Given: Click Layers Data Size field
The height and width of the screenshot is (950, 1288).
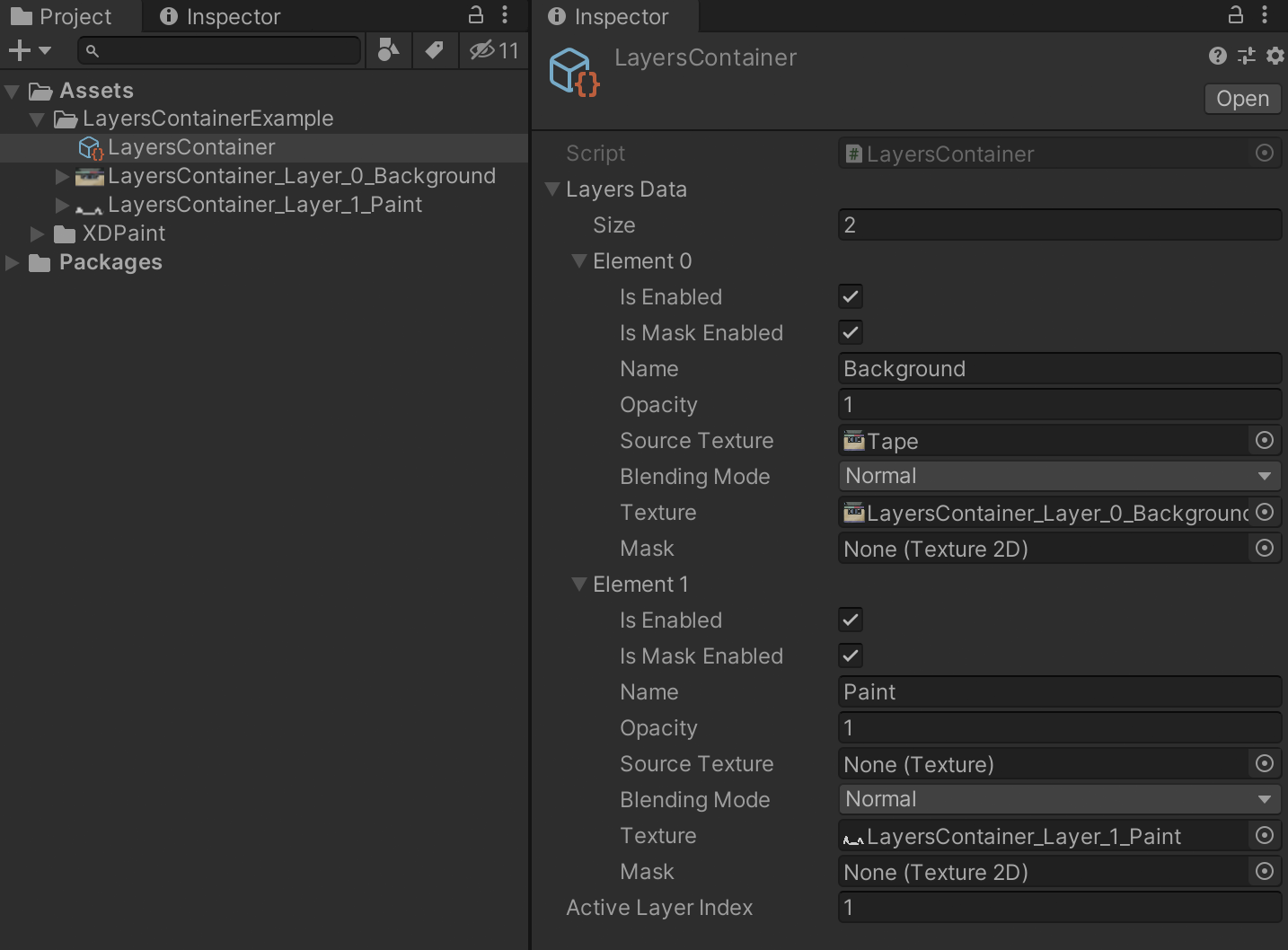Looking at the screenshot, I should (x=1060, y=224).
